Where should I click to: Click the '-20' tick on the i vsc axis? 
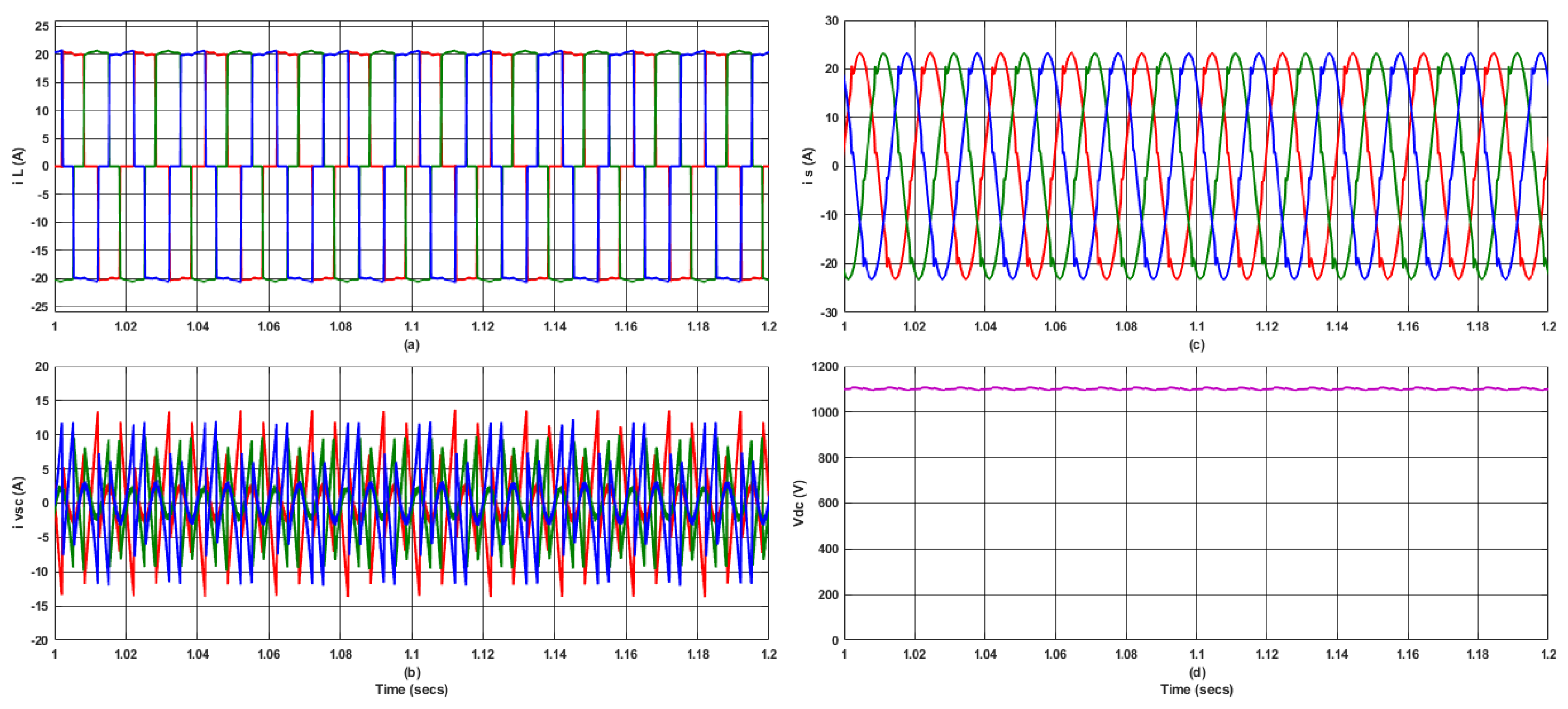click(39, 639)
